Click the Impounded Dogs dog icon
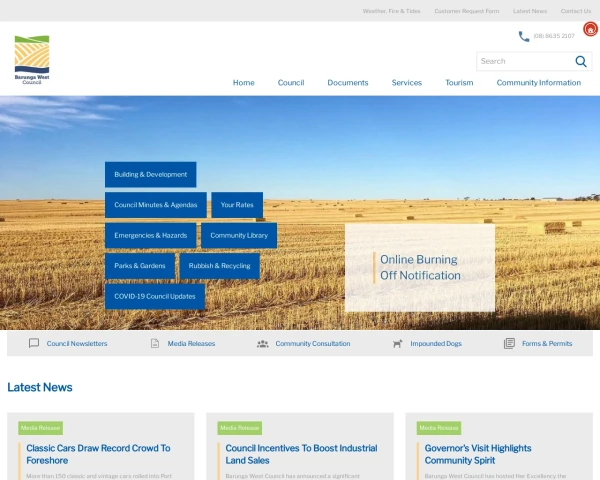600x480 pixels. pos(398,344)
